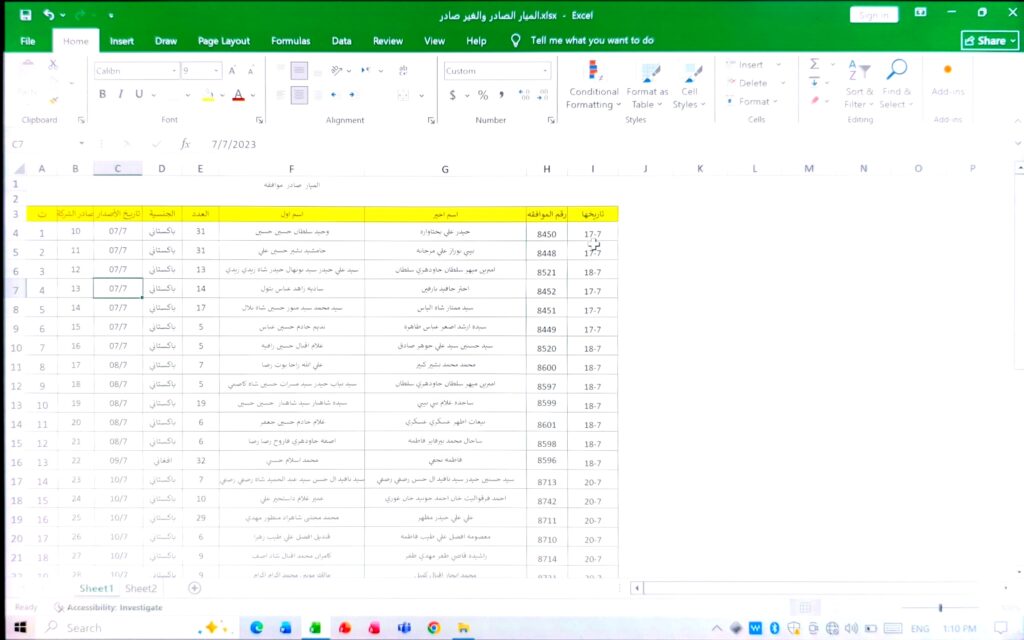The image size is (1024, 640).
Task: Expand the Custom number format dropdown
Action: click(x=545, y=71)
